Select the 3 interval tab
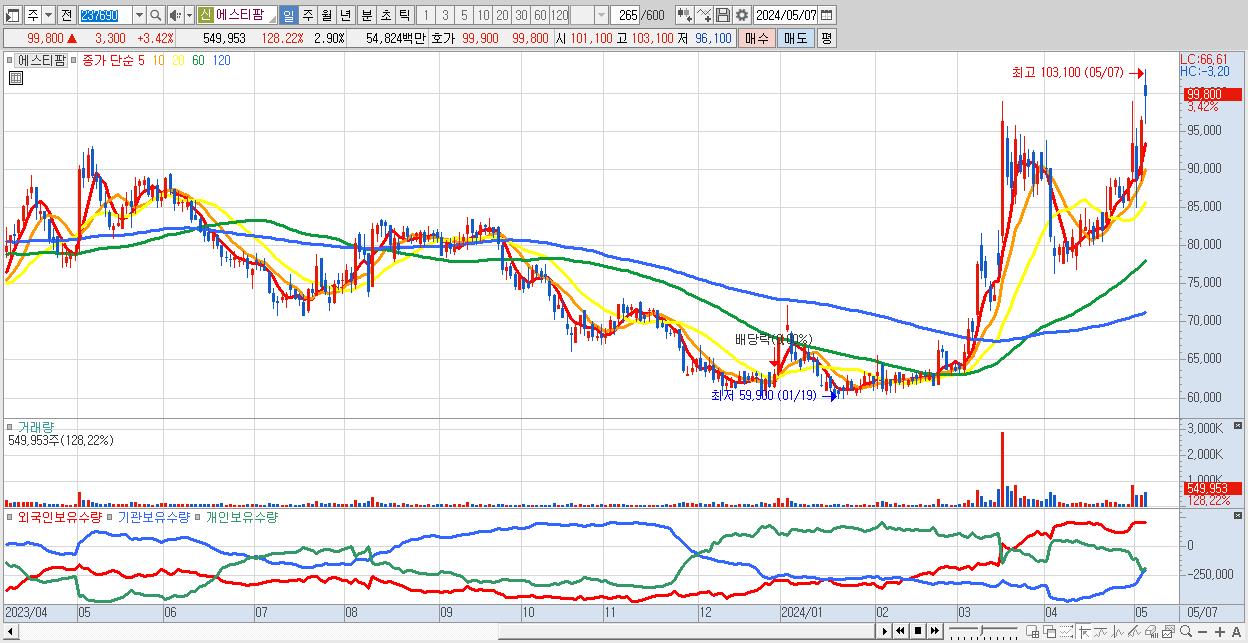 click(445, 15)
